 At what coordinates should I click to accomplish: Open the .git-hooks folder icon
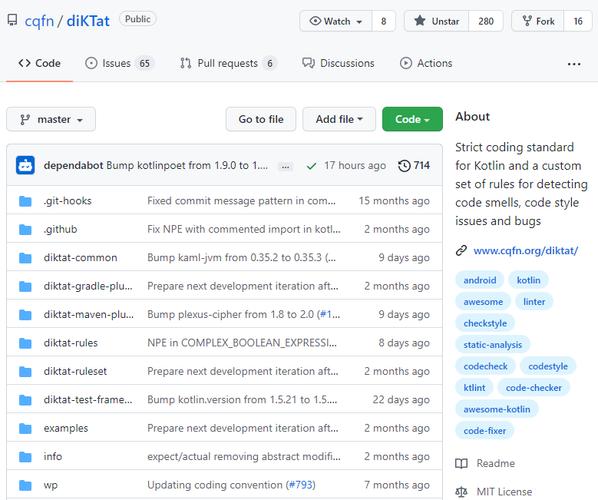click(x=25, y=201)
